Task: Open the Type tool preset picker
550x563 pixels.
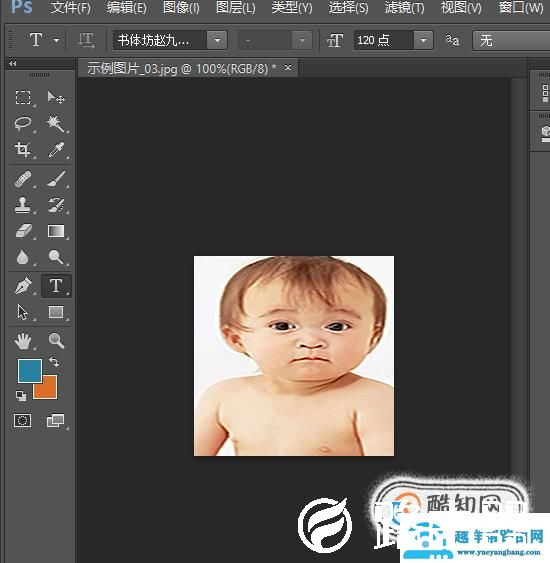Action: (x=56, y=40)
